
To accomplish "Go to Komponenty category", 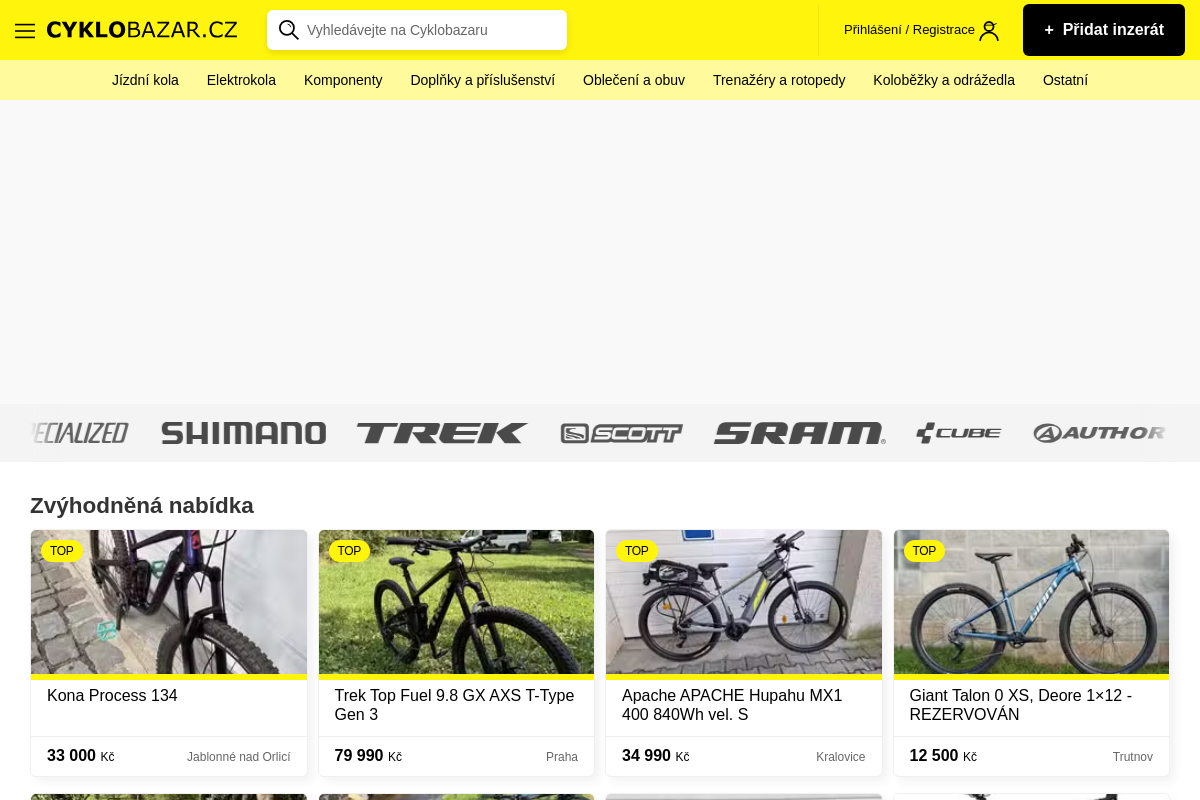I will [343, 80].
